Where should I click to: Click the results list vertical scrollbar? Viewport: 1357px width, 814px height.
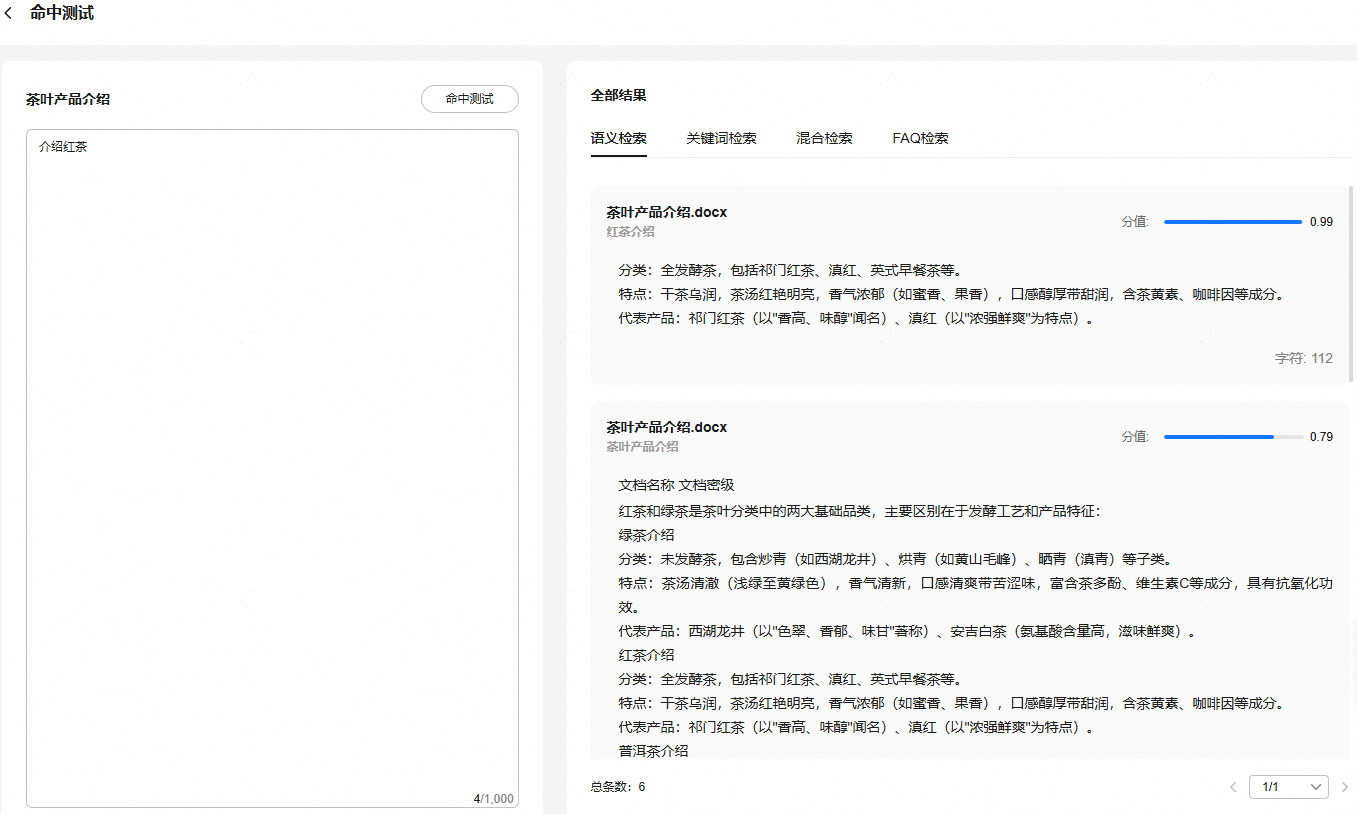[x=1351, y=285]
